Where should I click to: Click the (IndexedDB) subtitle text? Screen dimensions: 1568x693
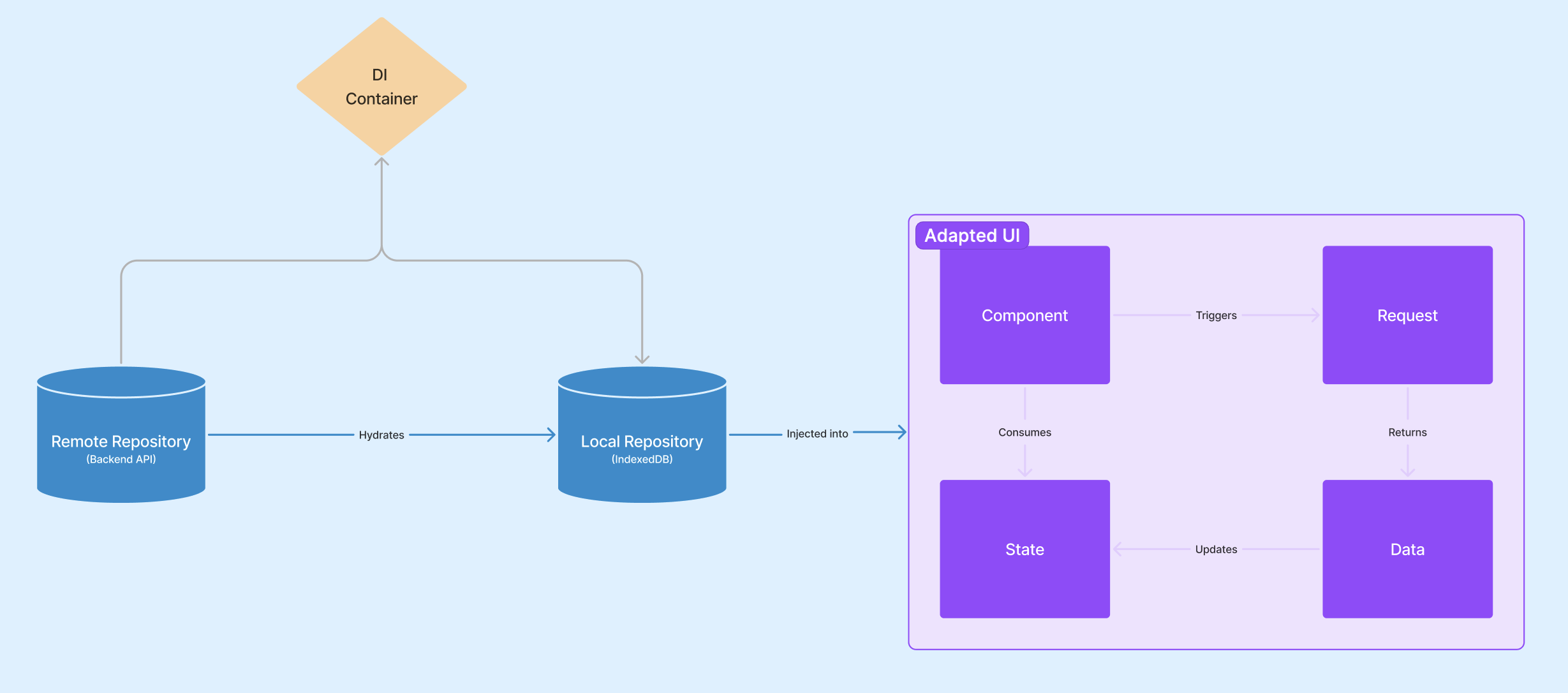(641, 458)
